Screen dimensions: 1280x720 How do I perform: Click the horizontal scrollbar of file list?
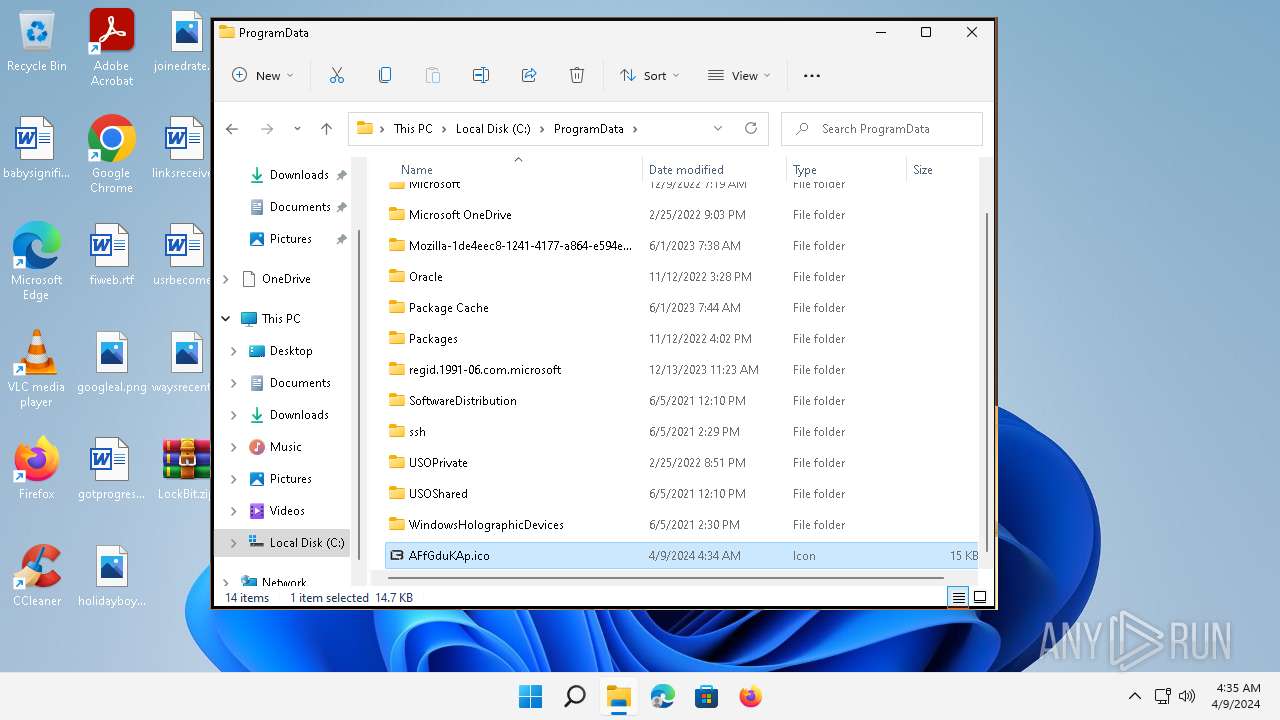[664, 577]
